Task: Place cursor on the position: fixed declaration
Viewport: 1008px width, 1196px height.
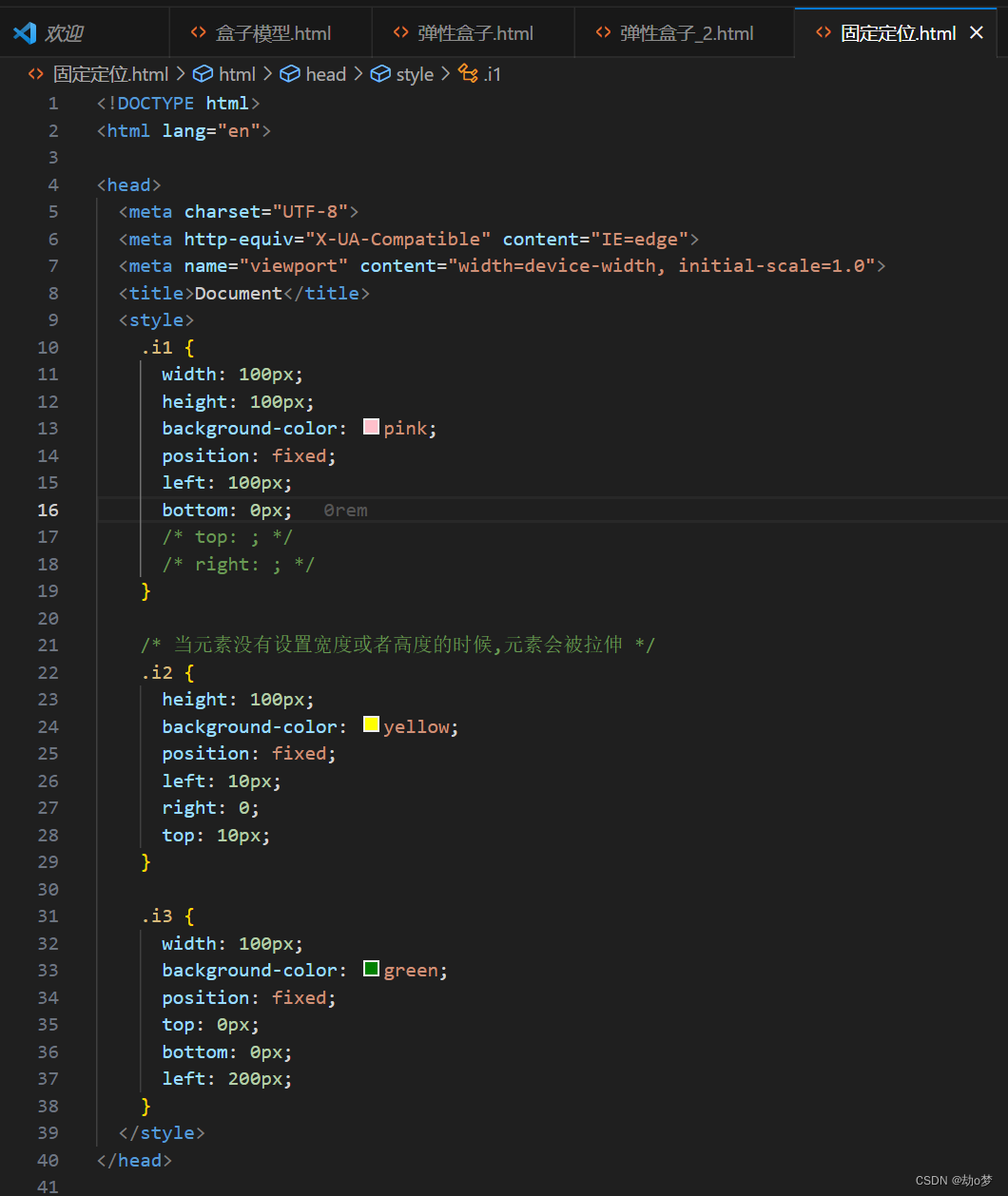Action: 247,455
